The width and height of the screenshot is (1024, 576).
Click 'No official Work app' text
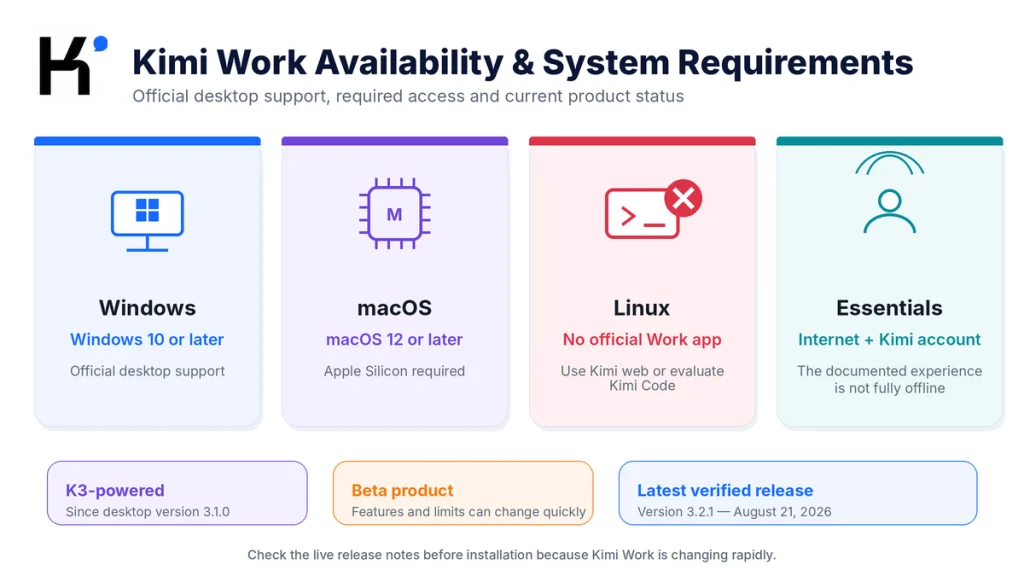click(x=642, y=340)
